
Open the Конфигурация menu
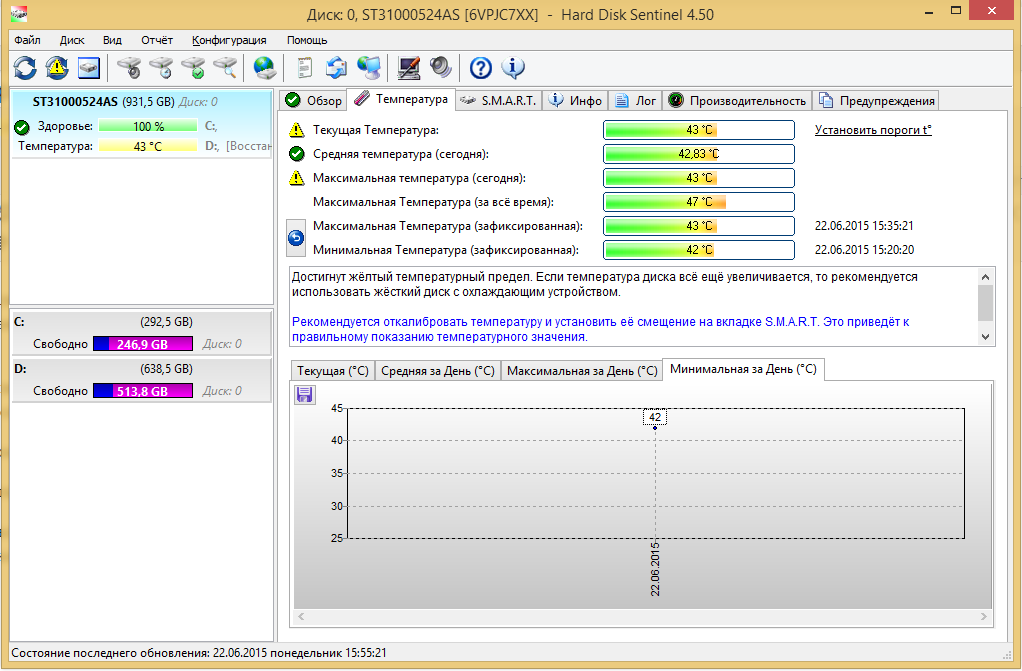click(x=229, y=40)
